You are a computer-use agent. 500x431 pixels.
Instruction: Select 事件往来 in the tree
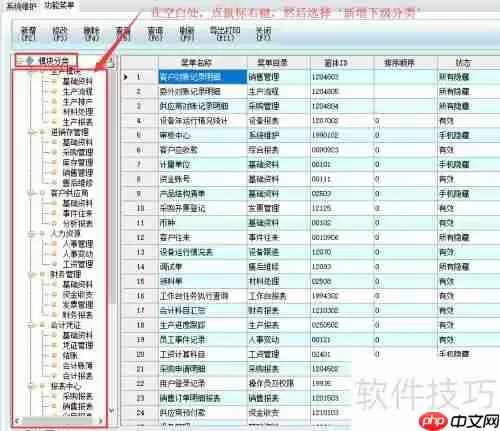pyautogui.click(x=78, y=213)
